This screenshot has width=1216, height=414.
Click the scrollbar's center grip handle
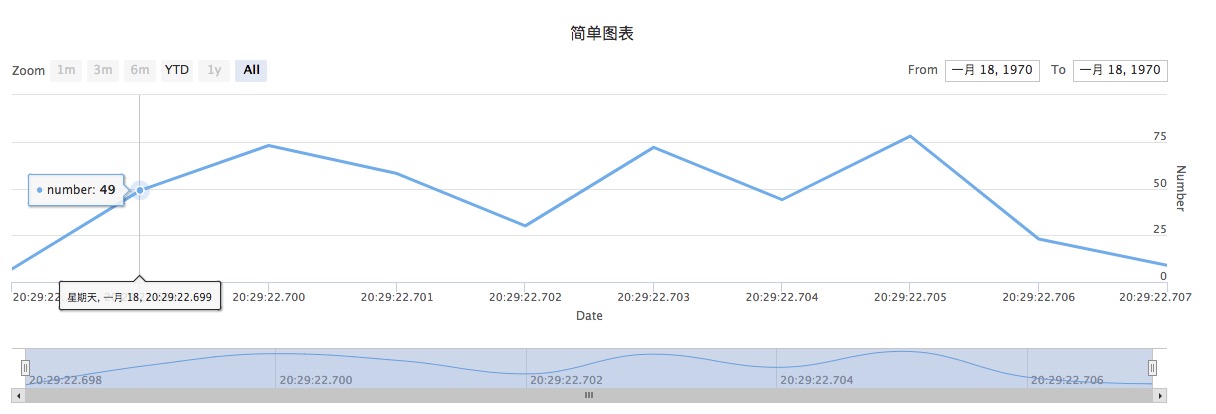pyautogui.click(x=589, y=396)
